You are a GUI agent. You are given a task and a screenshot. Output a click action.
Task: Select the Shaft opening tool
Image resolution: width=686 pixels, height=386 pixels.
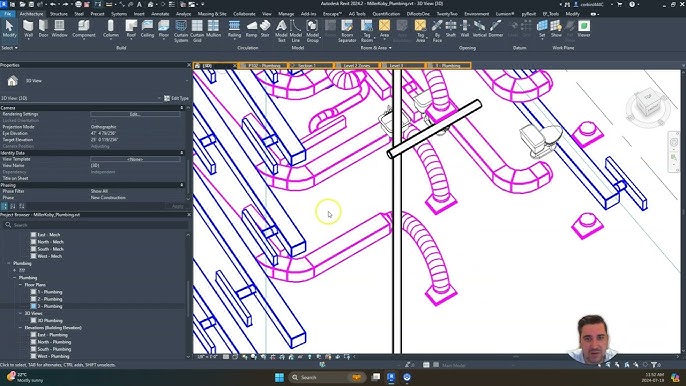pos(451,29)
